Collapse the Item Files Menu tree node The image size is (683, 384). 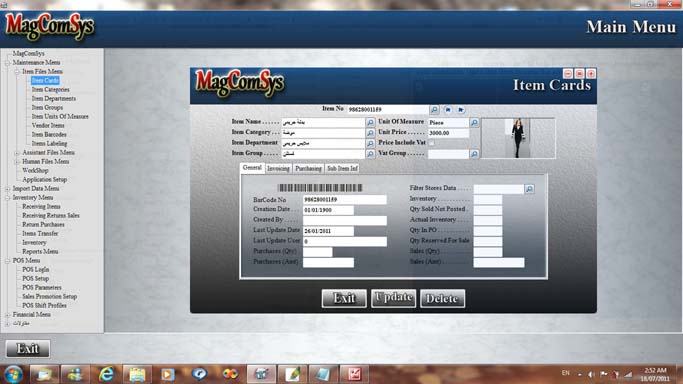17,71
